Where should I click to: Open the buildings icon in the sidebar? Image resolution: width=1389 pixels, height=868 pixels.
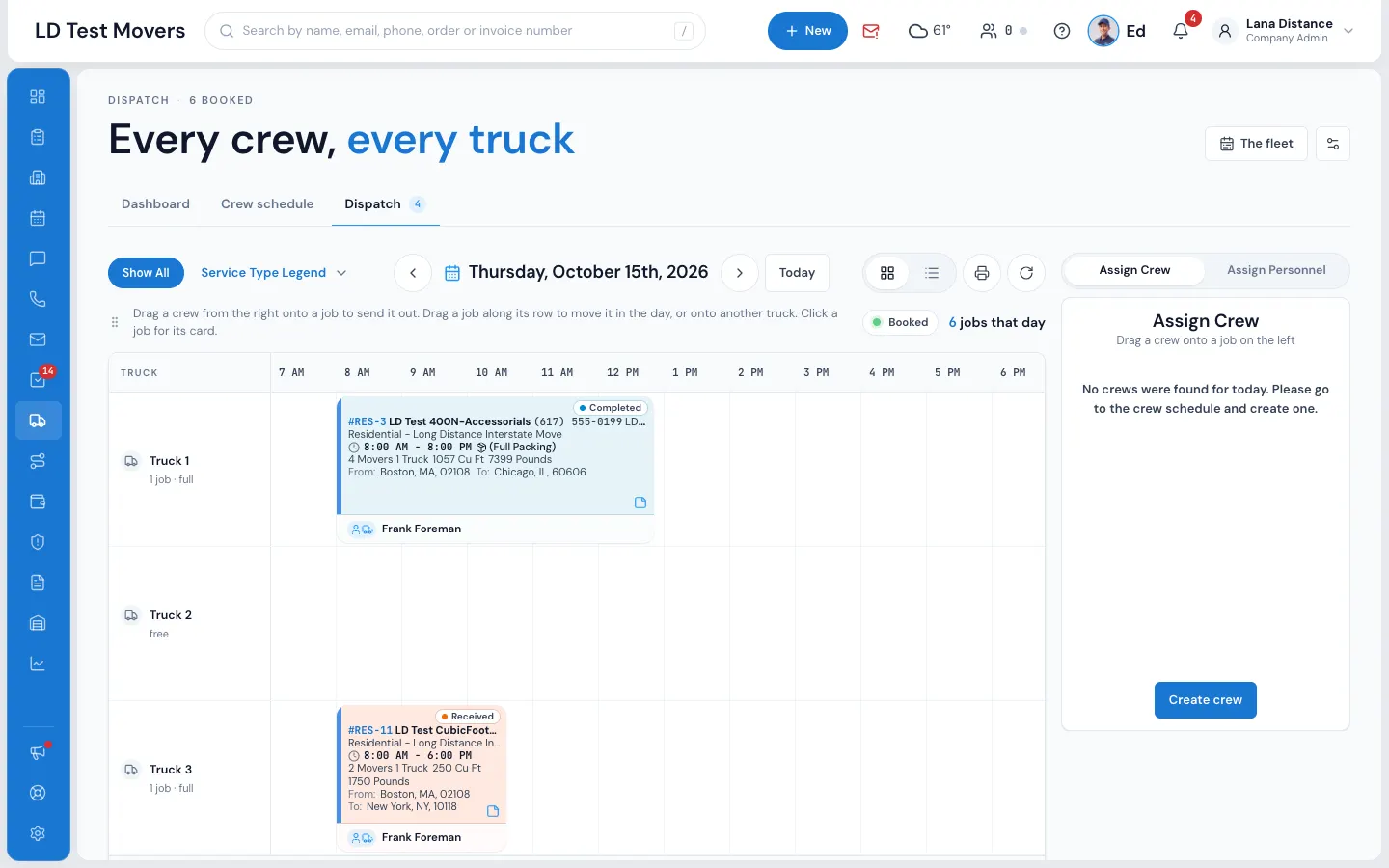[x=38, y=177]
